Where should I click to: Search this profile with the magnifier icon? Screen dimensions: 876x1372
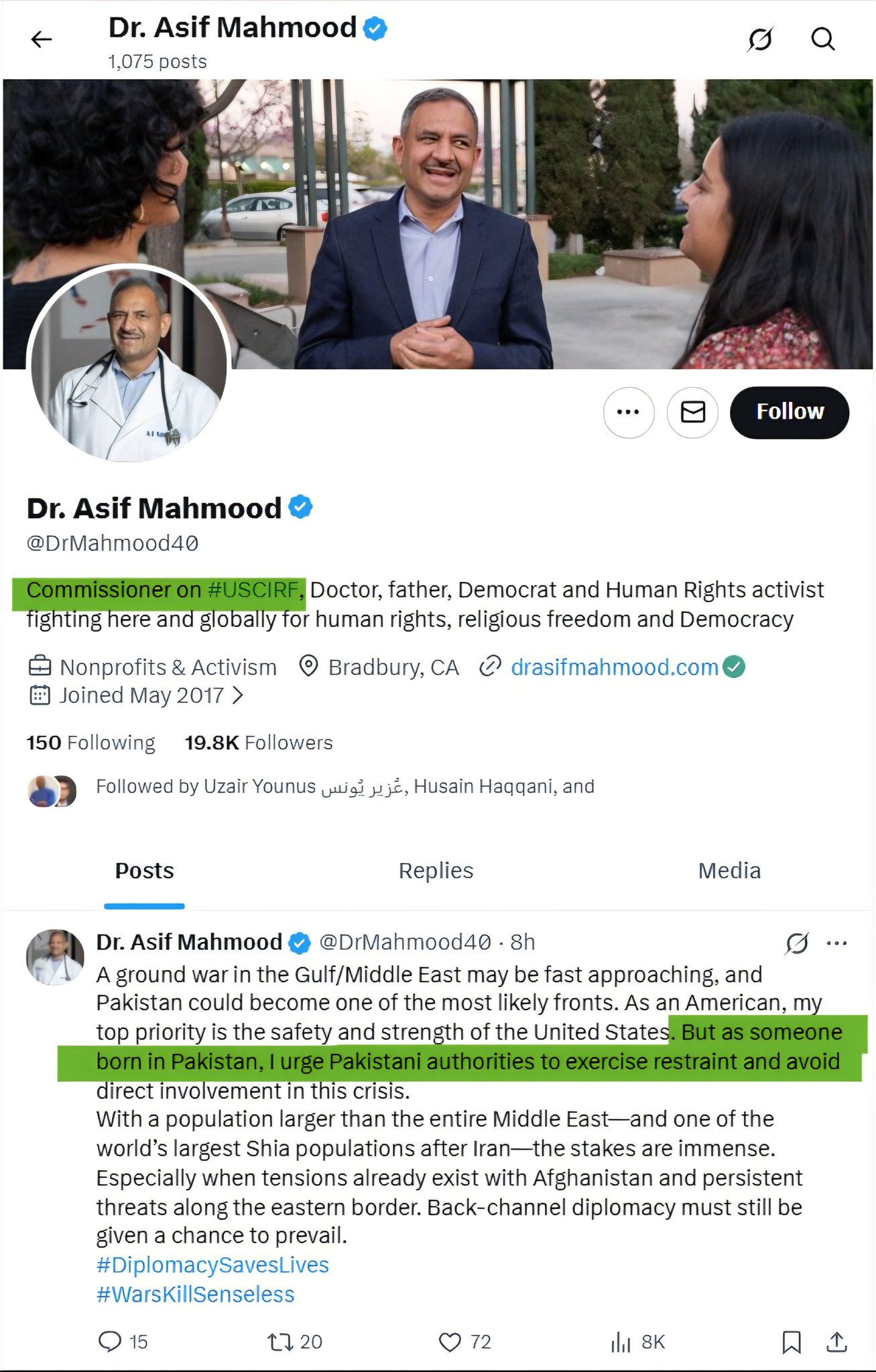822,40
